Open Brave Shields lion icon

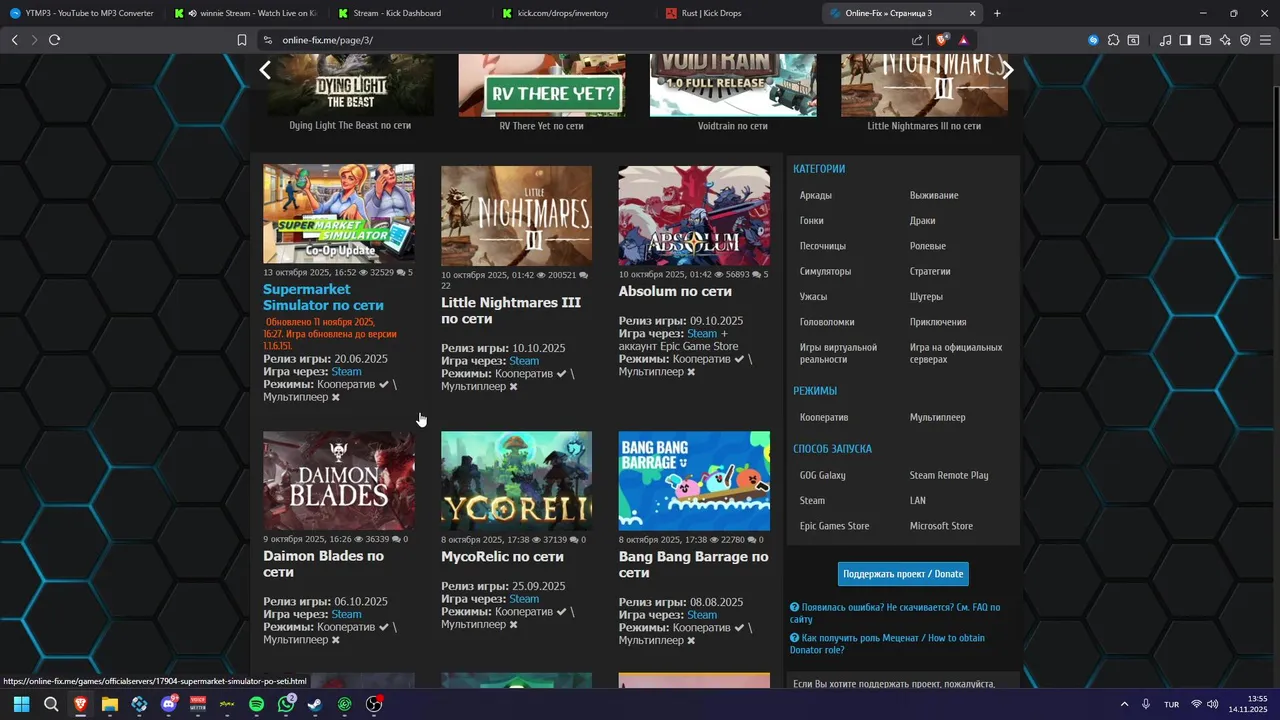tap(942, 40)
